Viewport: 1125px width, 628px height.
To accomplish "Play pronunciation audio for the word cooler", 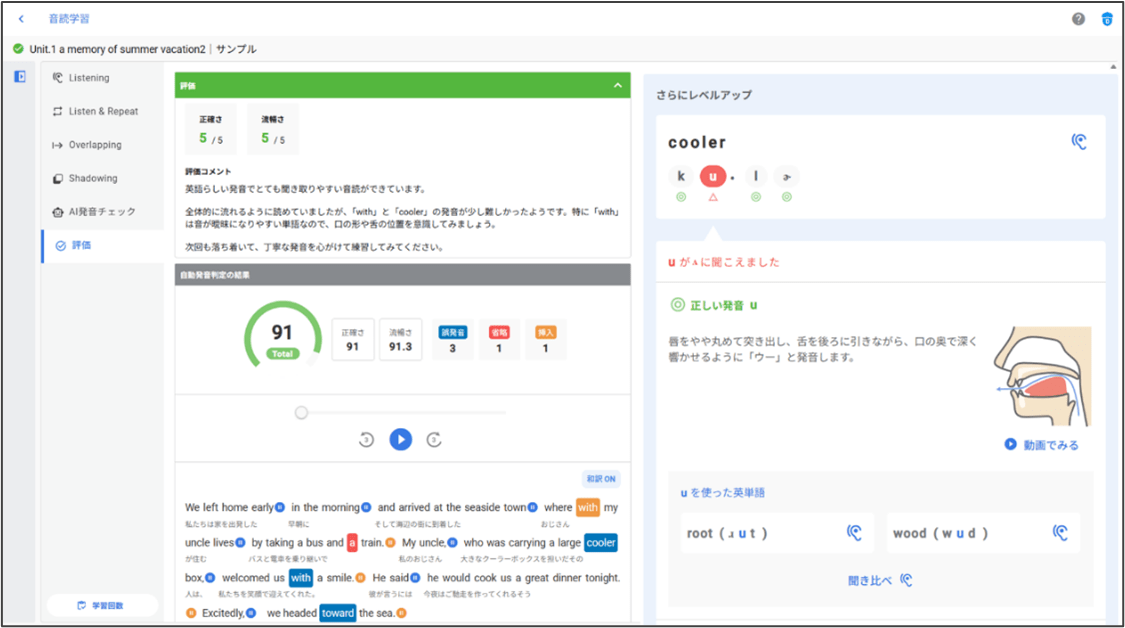I will pos(1078,140).
